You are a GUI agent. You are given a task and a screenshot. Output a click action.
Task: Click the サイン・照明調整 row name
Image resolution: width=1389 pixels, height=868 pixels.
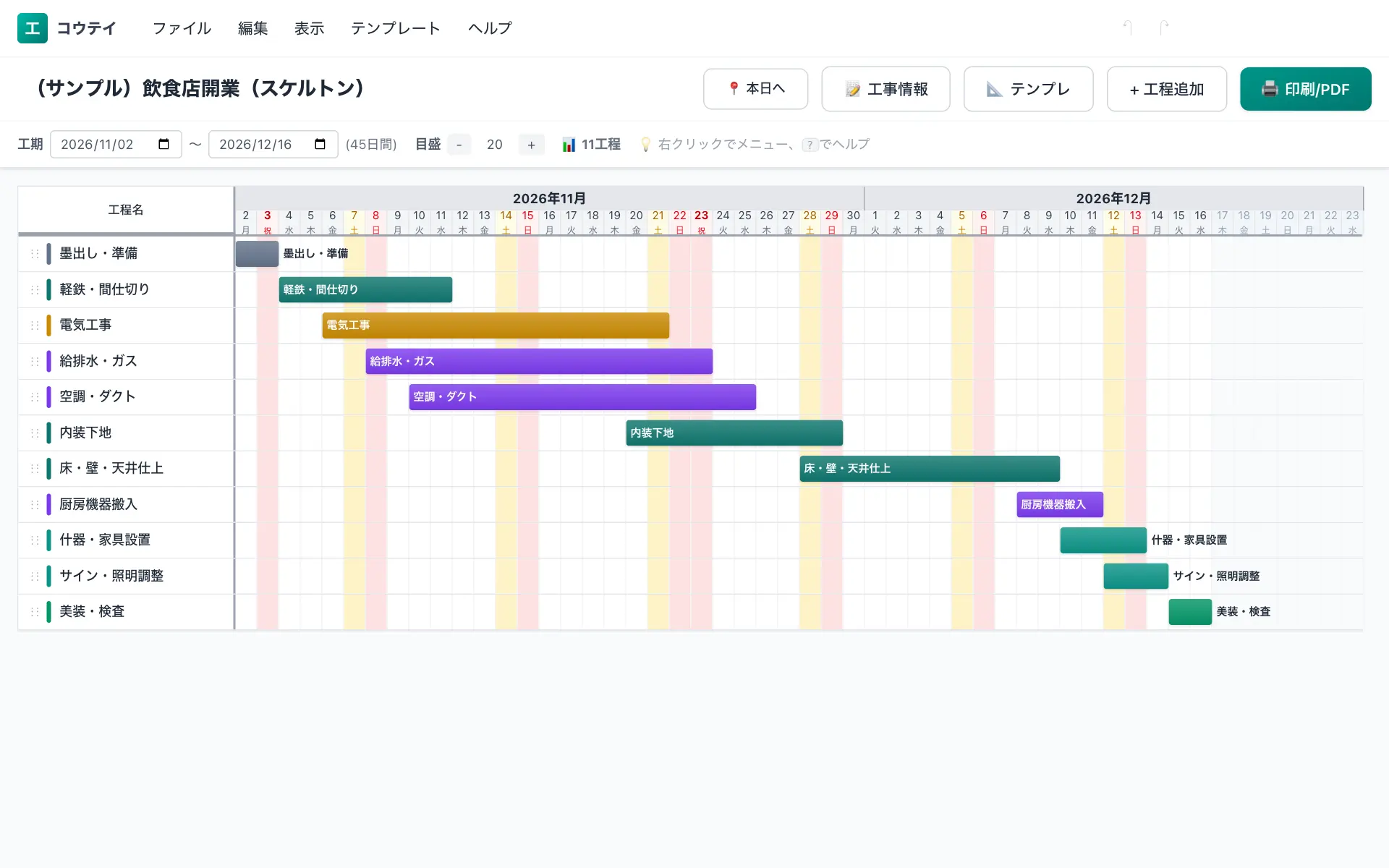tap(111, 576)
